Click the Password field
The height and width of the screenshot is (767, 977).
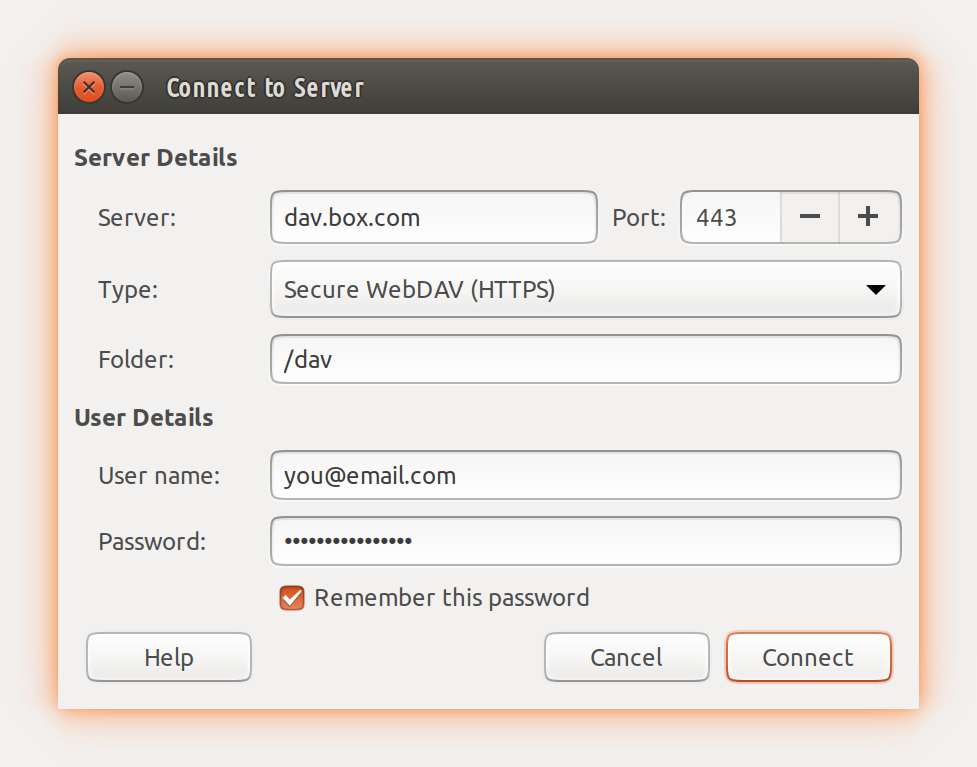click(586, 541)
